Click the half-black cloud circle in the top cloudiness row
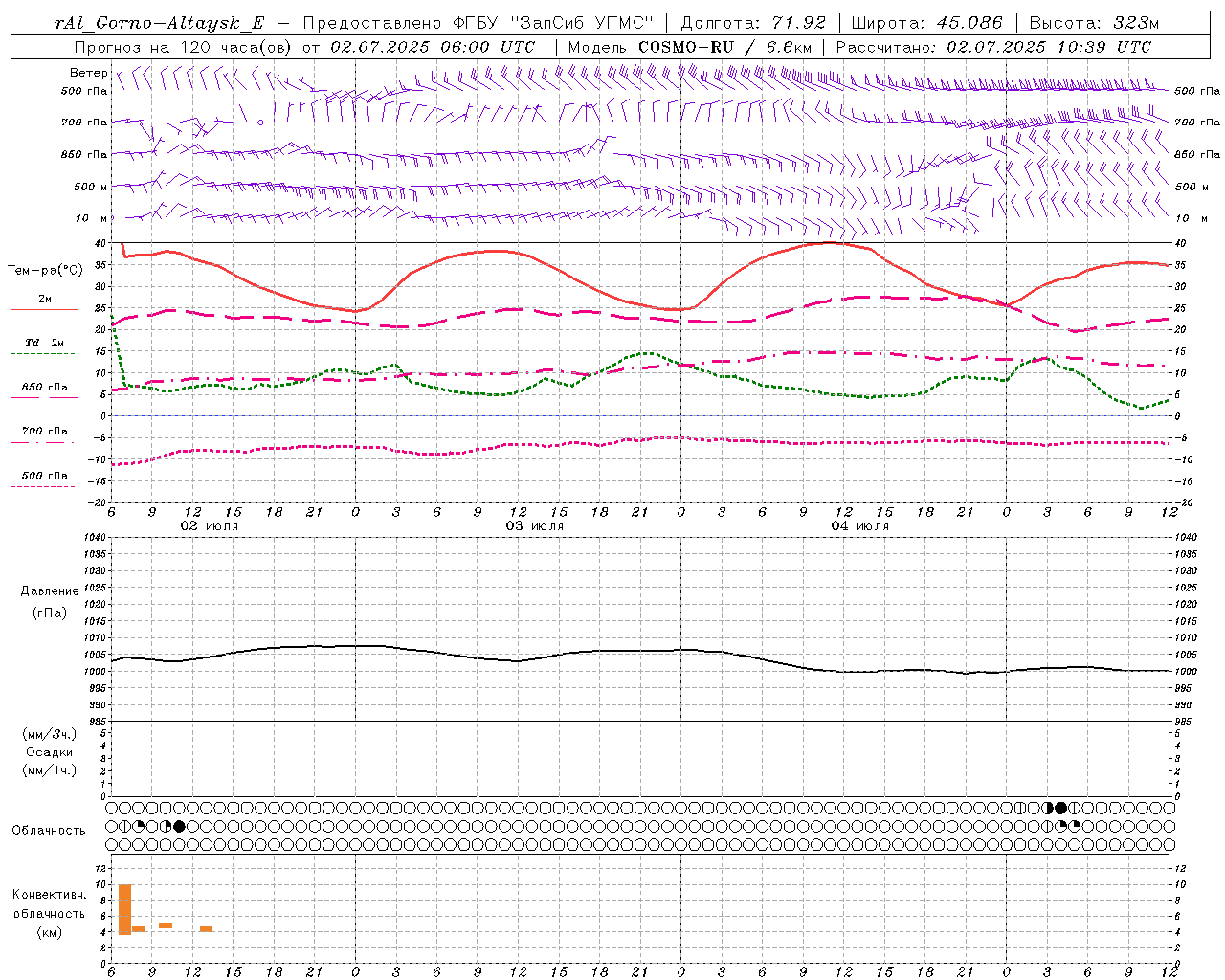The height and width of the screenshot is (980, 1225). click(1048, 808)
